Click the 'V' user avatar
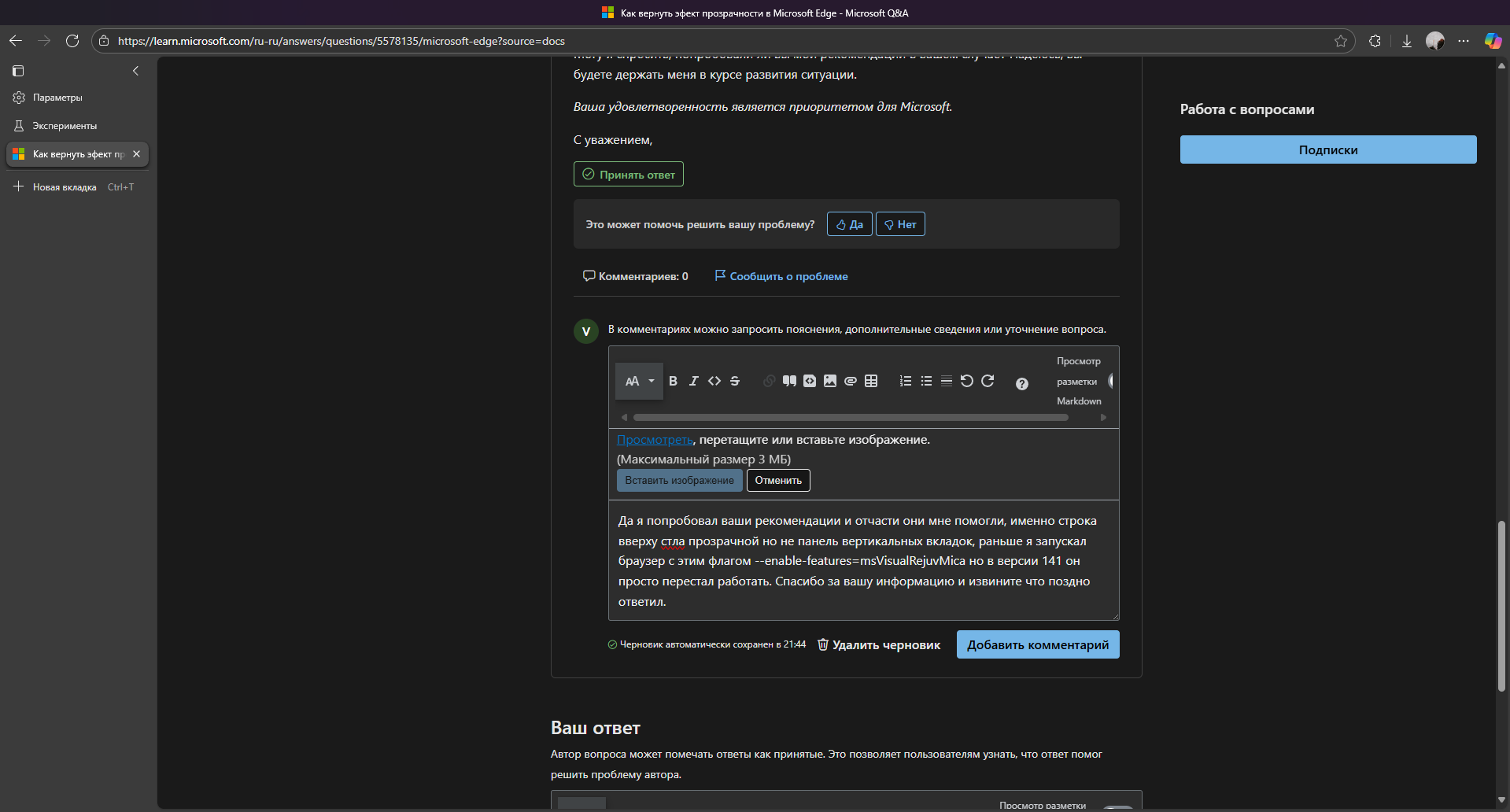This screenshot has width=1510, height=812. pyautogui.click(x=586, y=331)
